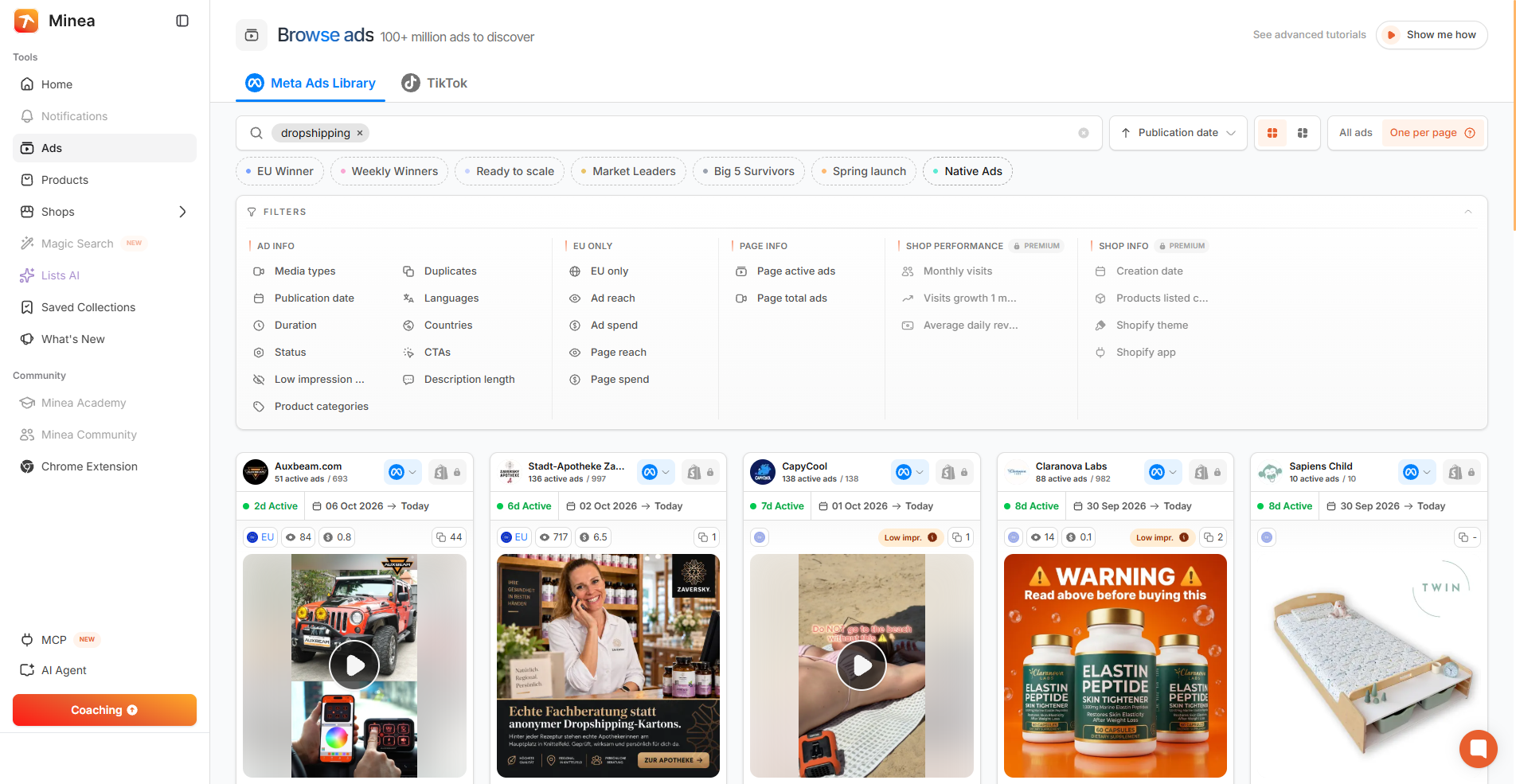Open the chat support bubble

[x=1479, y=749]
